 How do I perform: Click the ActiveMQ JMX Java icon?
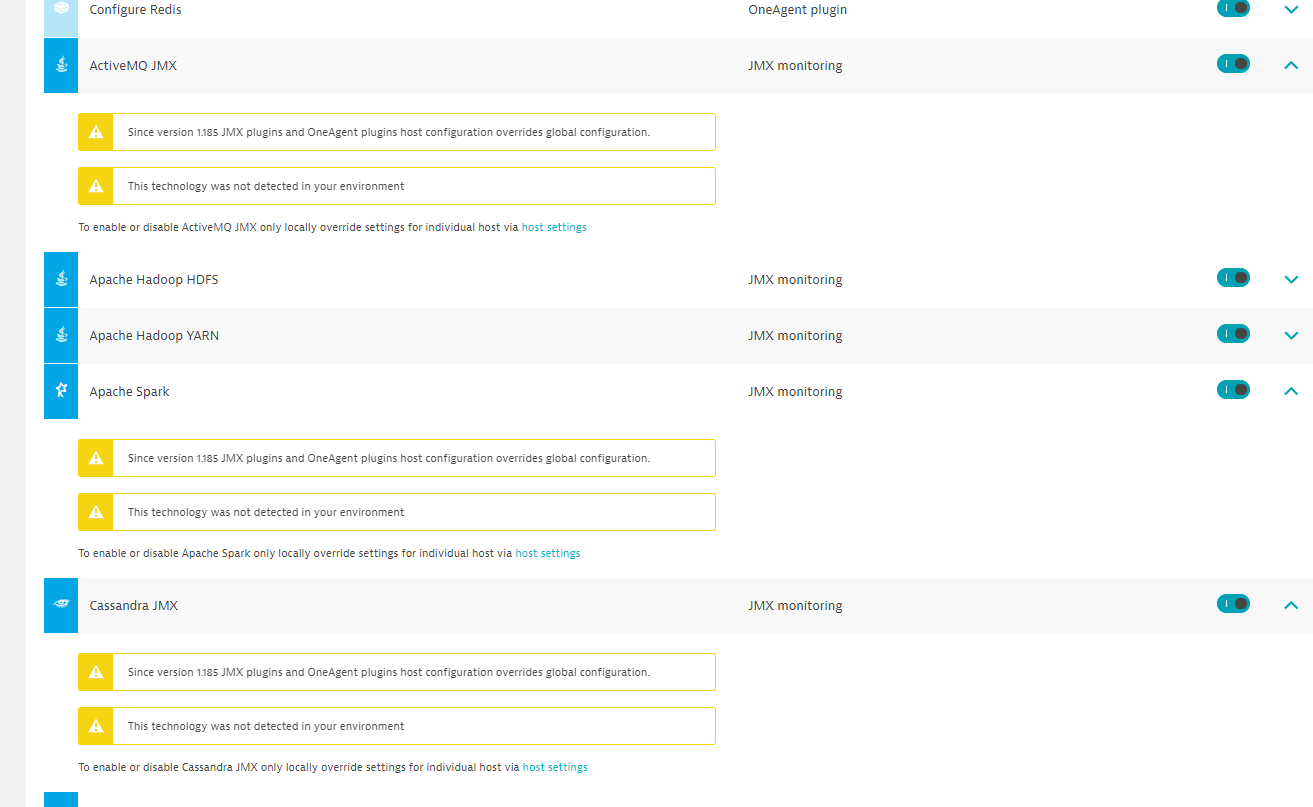(61, 66)
